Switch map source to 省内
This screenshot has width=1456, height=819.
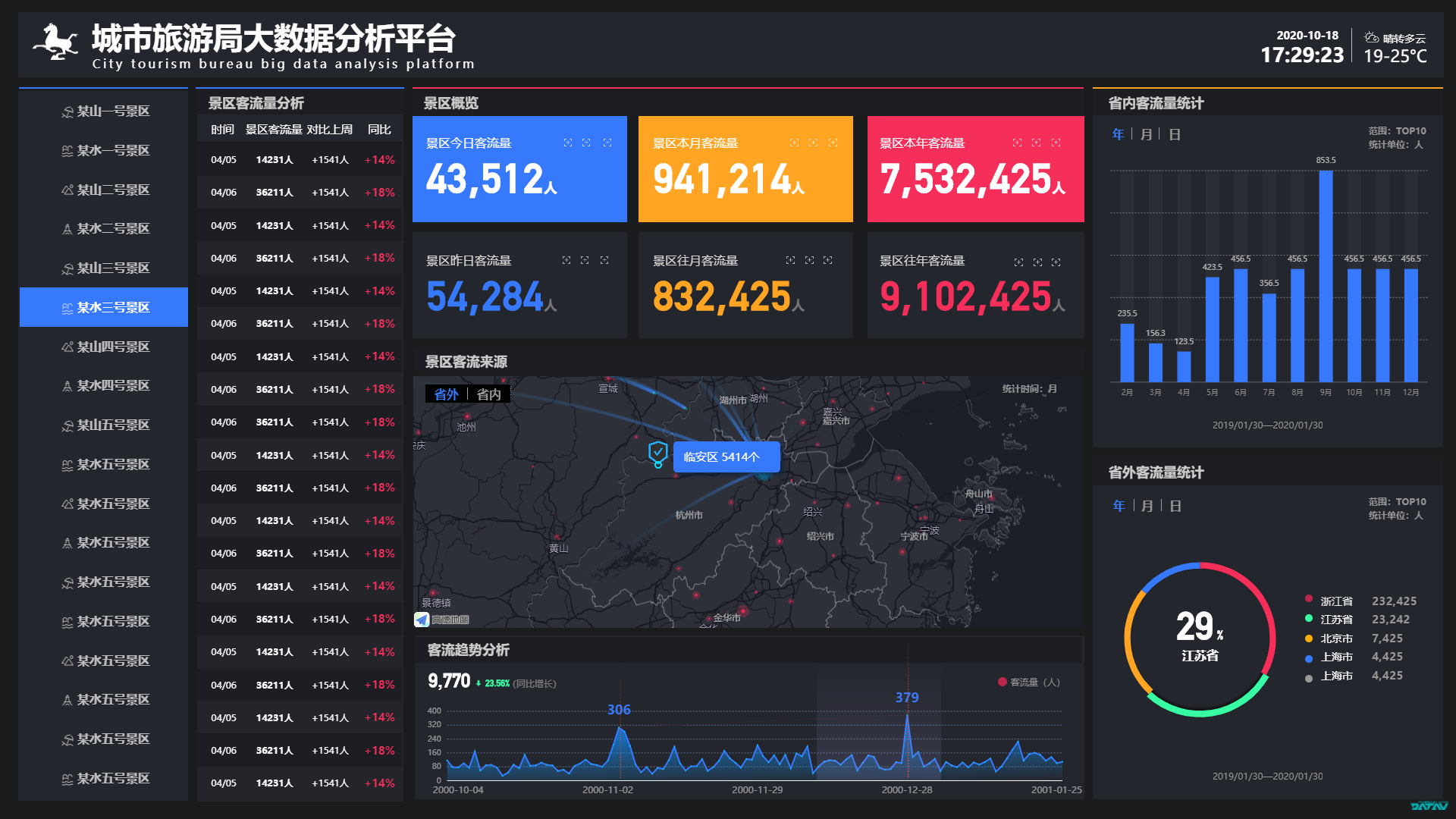pyautogui.click(x=488, y=394)
